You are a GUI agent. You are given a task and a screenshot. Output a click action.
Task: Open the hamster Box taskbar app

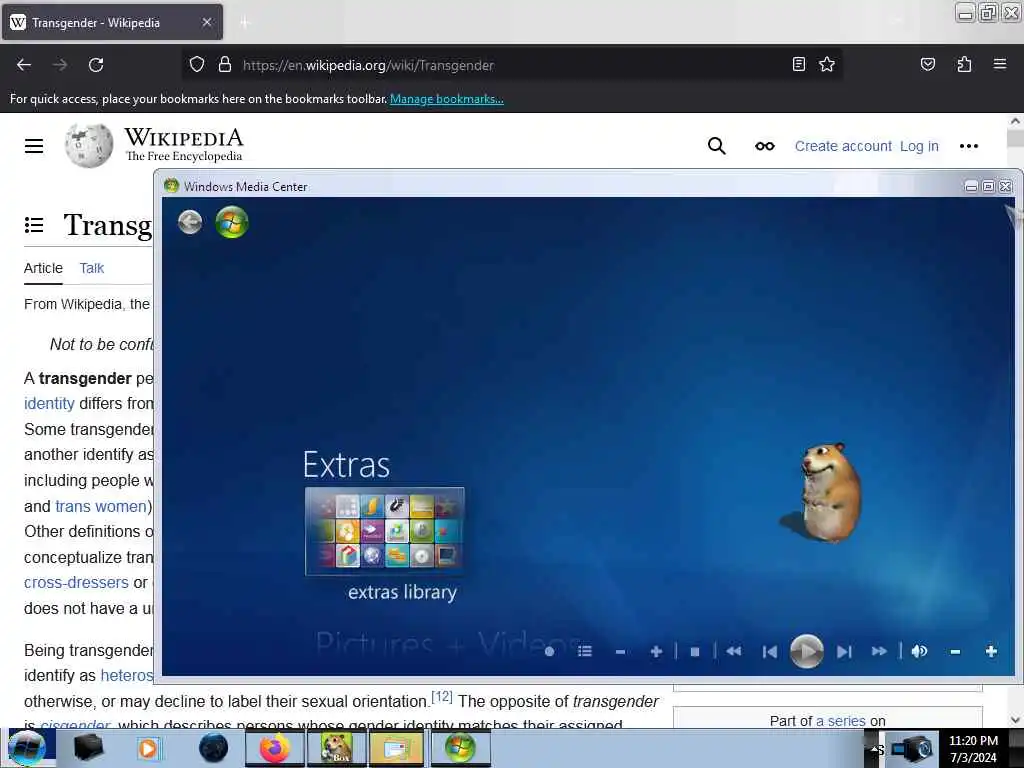[336, 748]
